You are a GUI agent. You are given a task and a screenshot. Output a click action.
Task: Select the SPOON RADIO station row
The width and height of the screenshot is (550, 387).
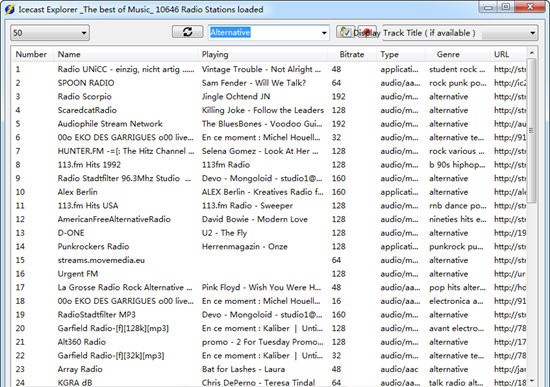click(269, 83)
